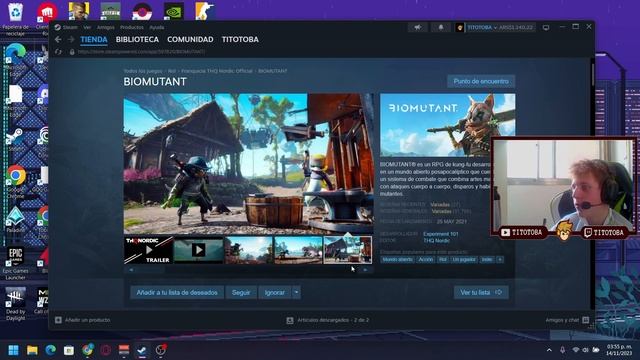Viewport: 640px width, 360px height.
Task: Switch to Big Picture mode monitor icon
Action: pyautogui.click(x=546, y=28)
